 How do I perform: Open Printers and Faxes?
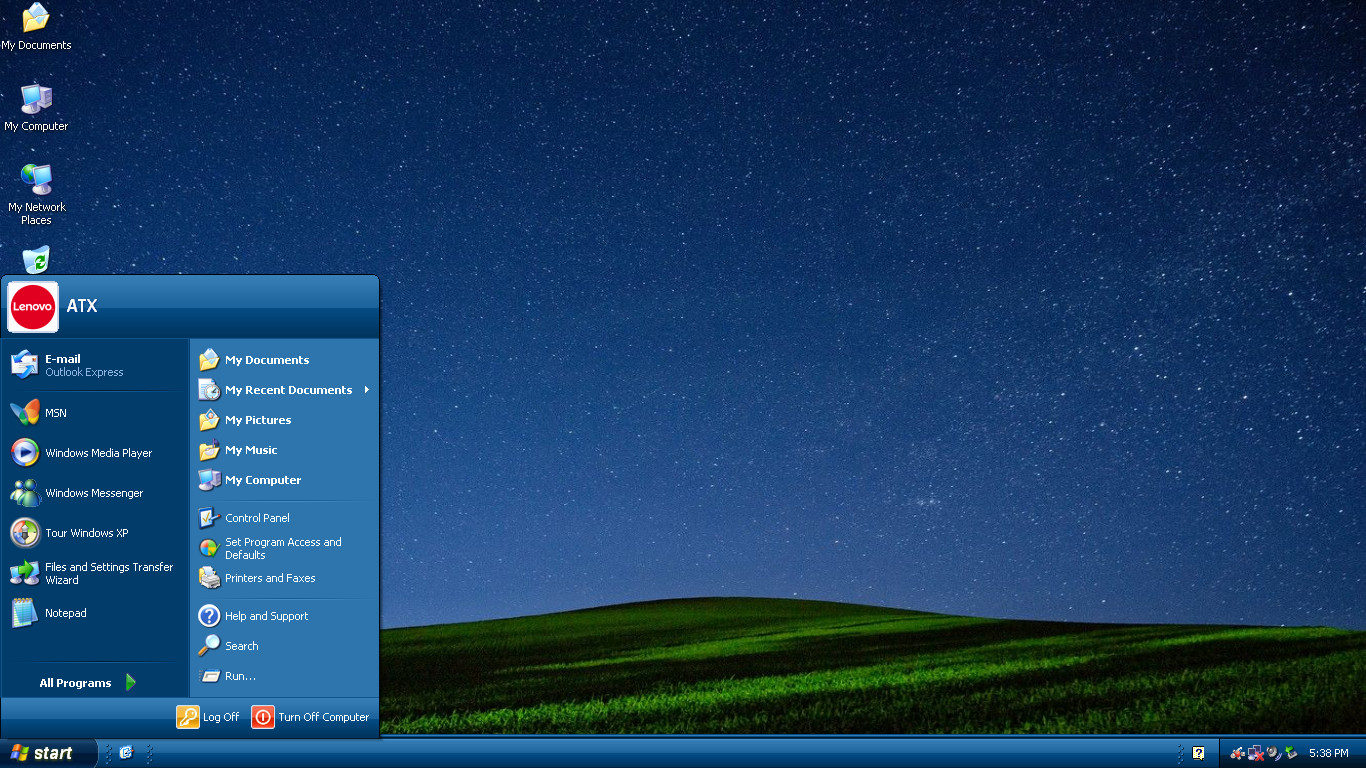(x=284, y=578)
